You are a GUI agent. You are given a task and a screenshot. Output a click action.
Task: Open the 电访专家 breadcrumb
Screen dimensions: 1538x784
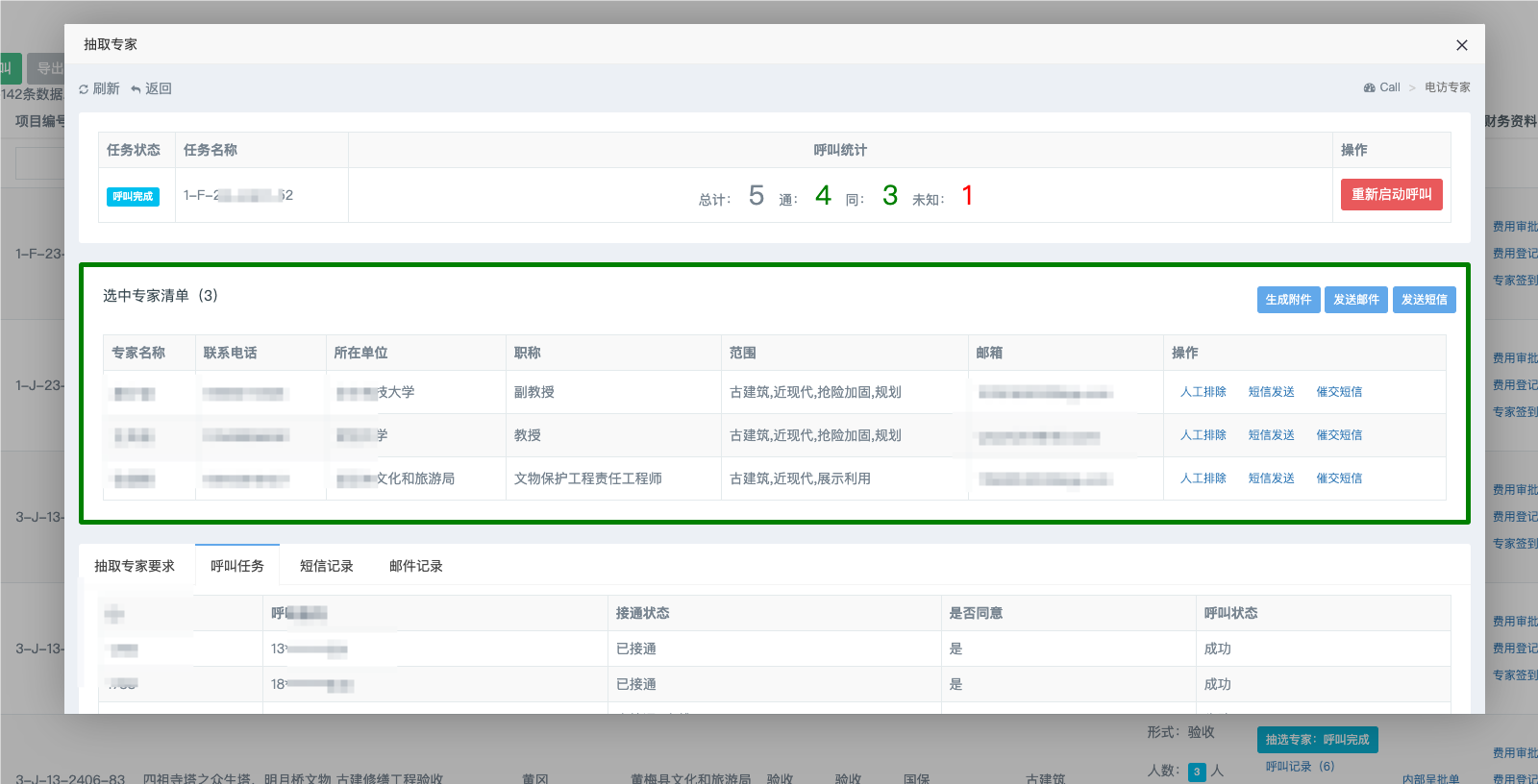tap(1447, 87)
